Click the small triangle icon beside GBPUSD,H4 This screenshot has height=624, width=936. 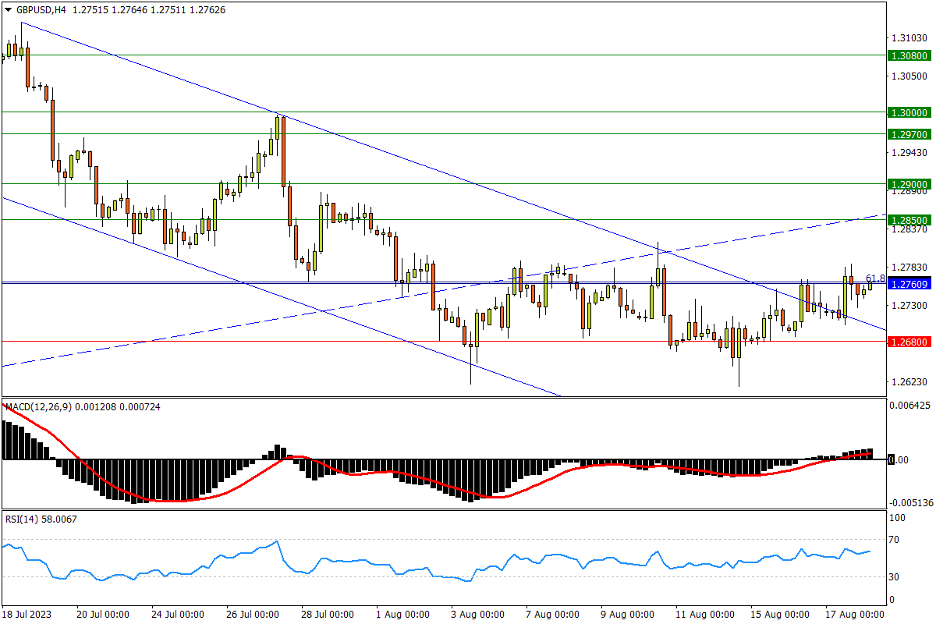[8, 10]
